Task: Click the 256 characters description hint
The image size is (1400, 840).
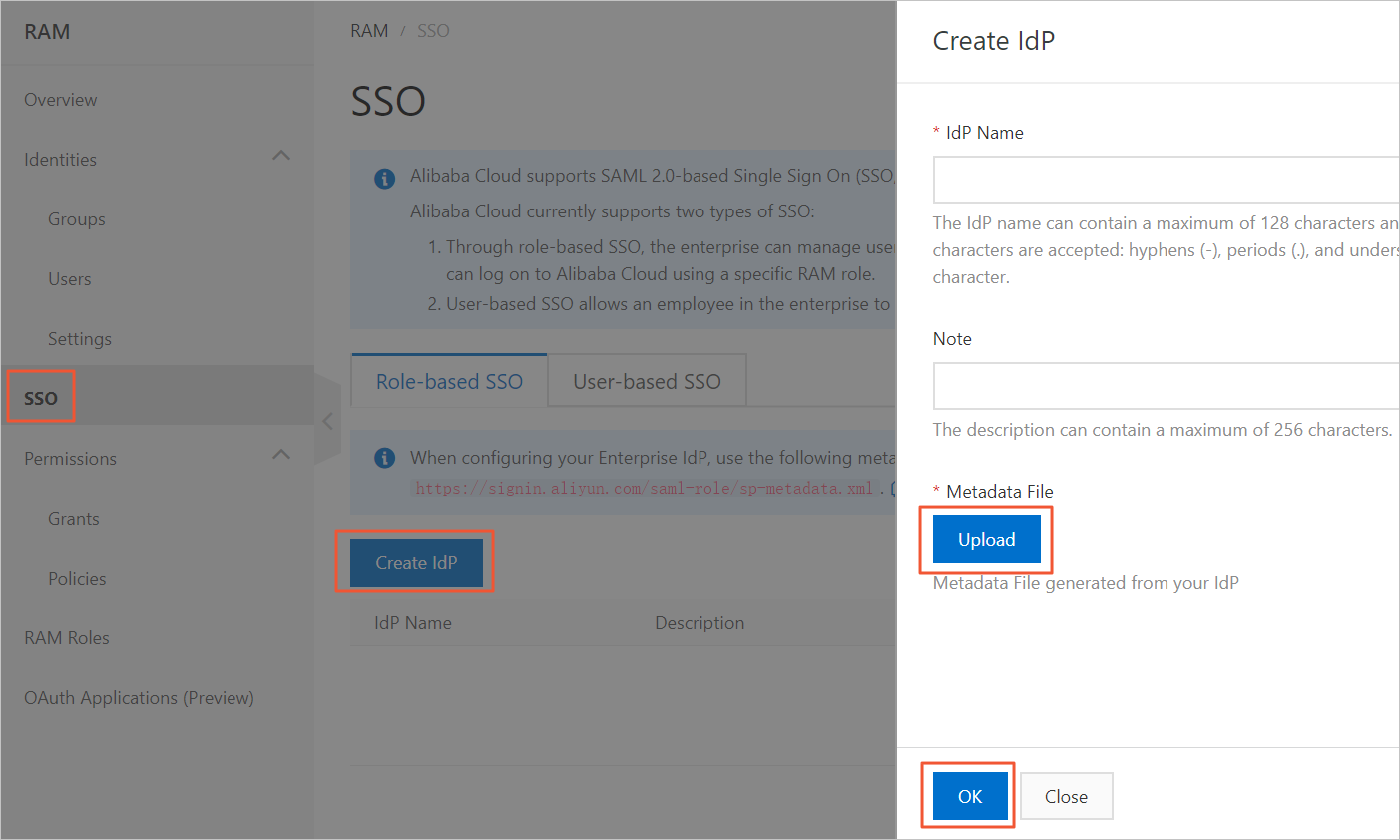Action: point(1163,430)
